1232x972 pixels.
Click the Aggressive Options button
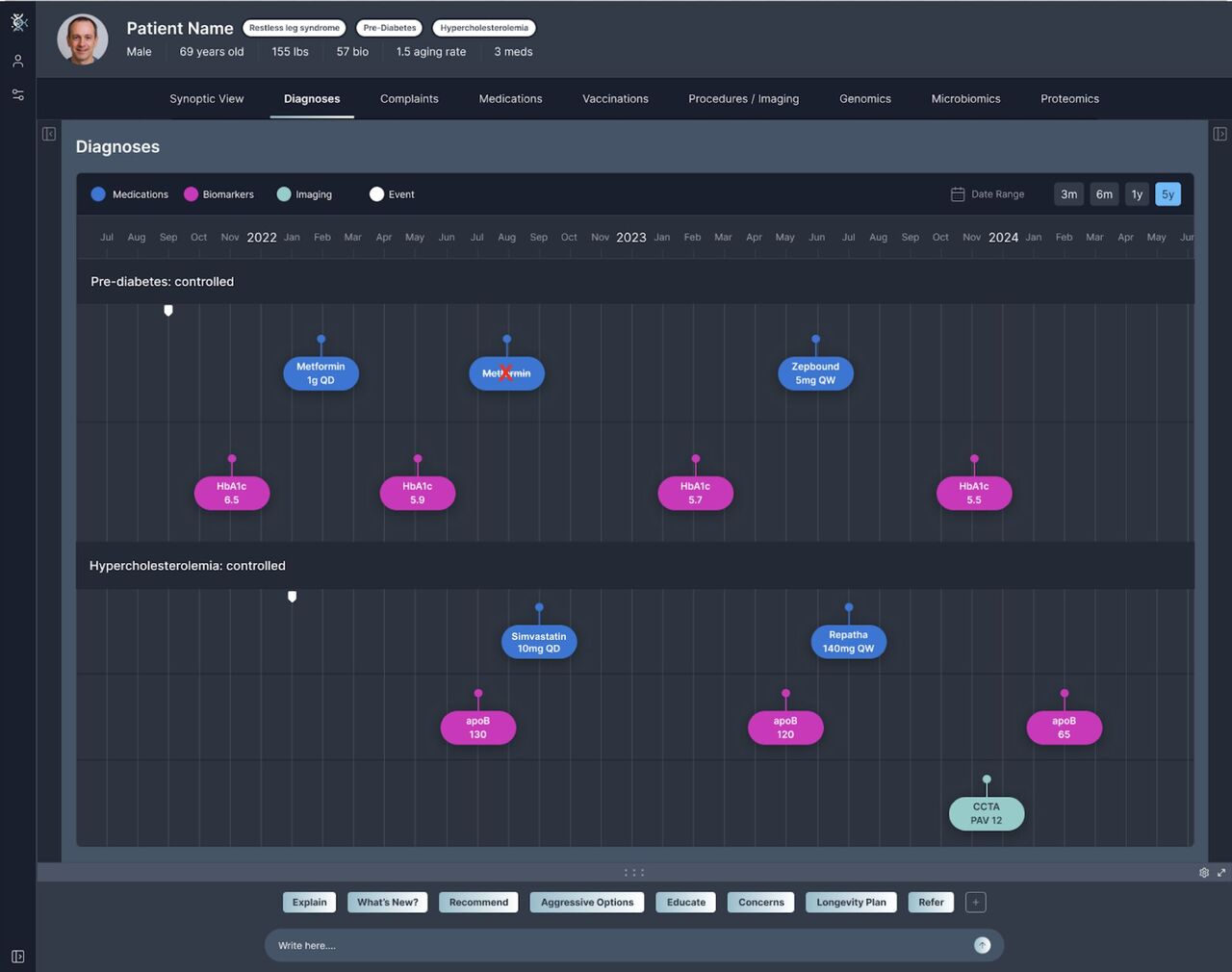click(x=587, y=903)
